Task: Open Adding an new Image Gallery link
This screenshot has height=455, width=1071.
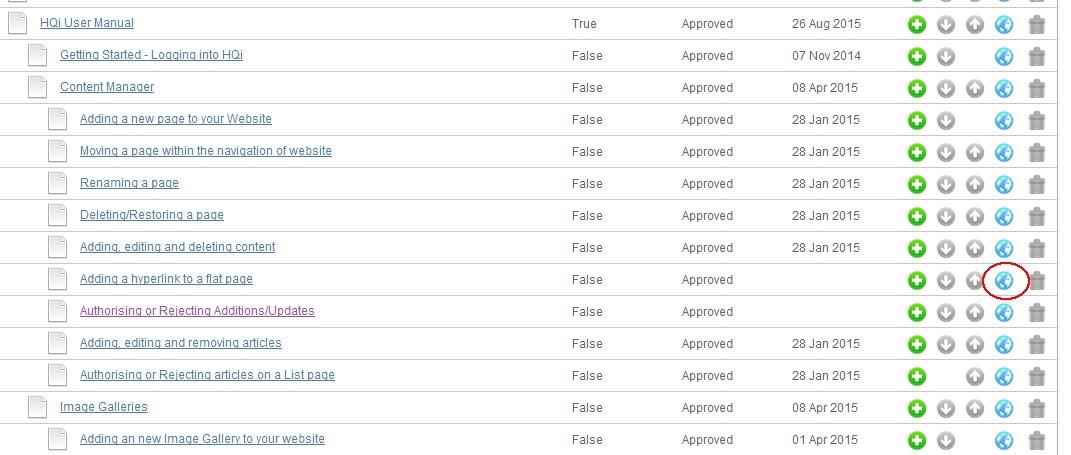Action: [x=202, y=439]
